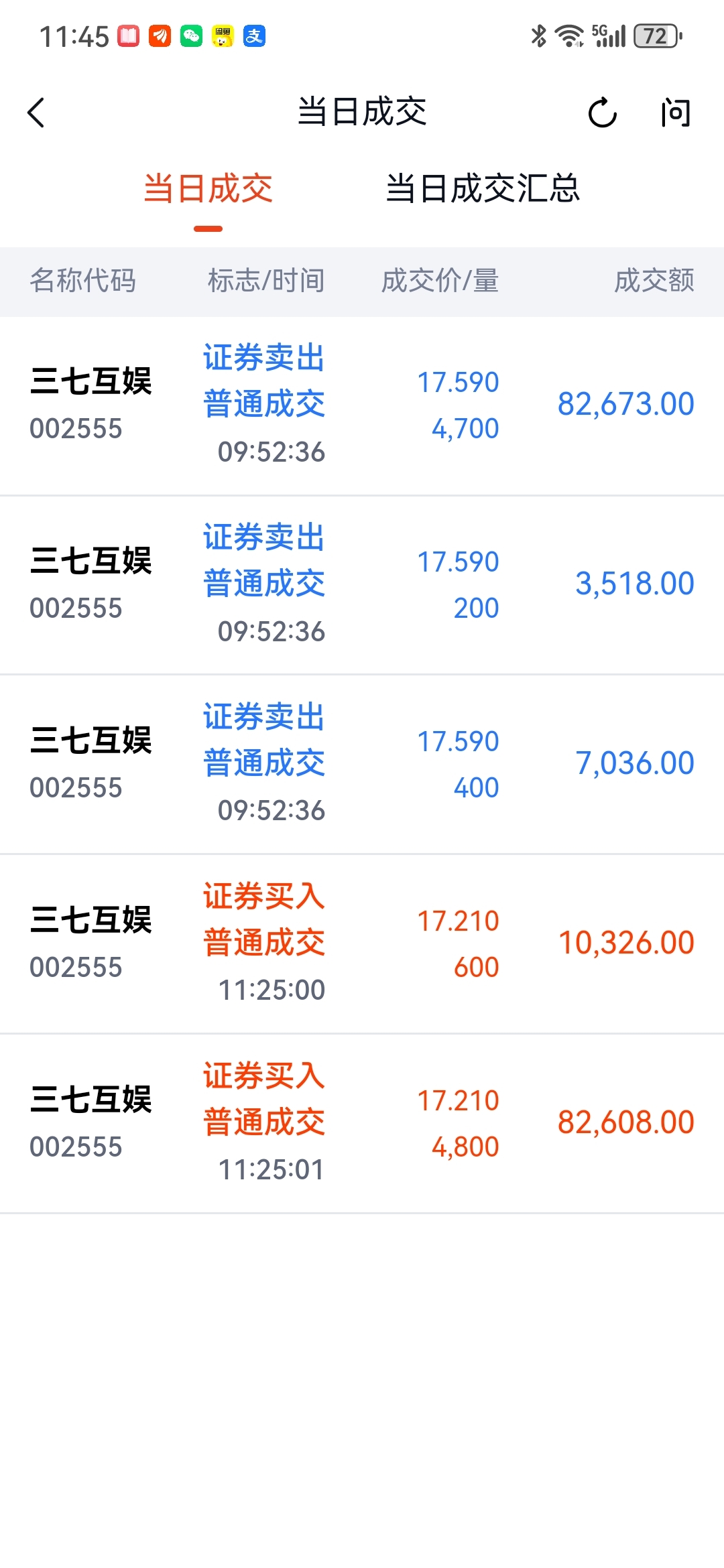The height and width of the screenshot is (1568, 724).
Task: Open the 问 help icon
Action: (x=675, y=113)
